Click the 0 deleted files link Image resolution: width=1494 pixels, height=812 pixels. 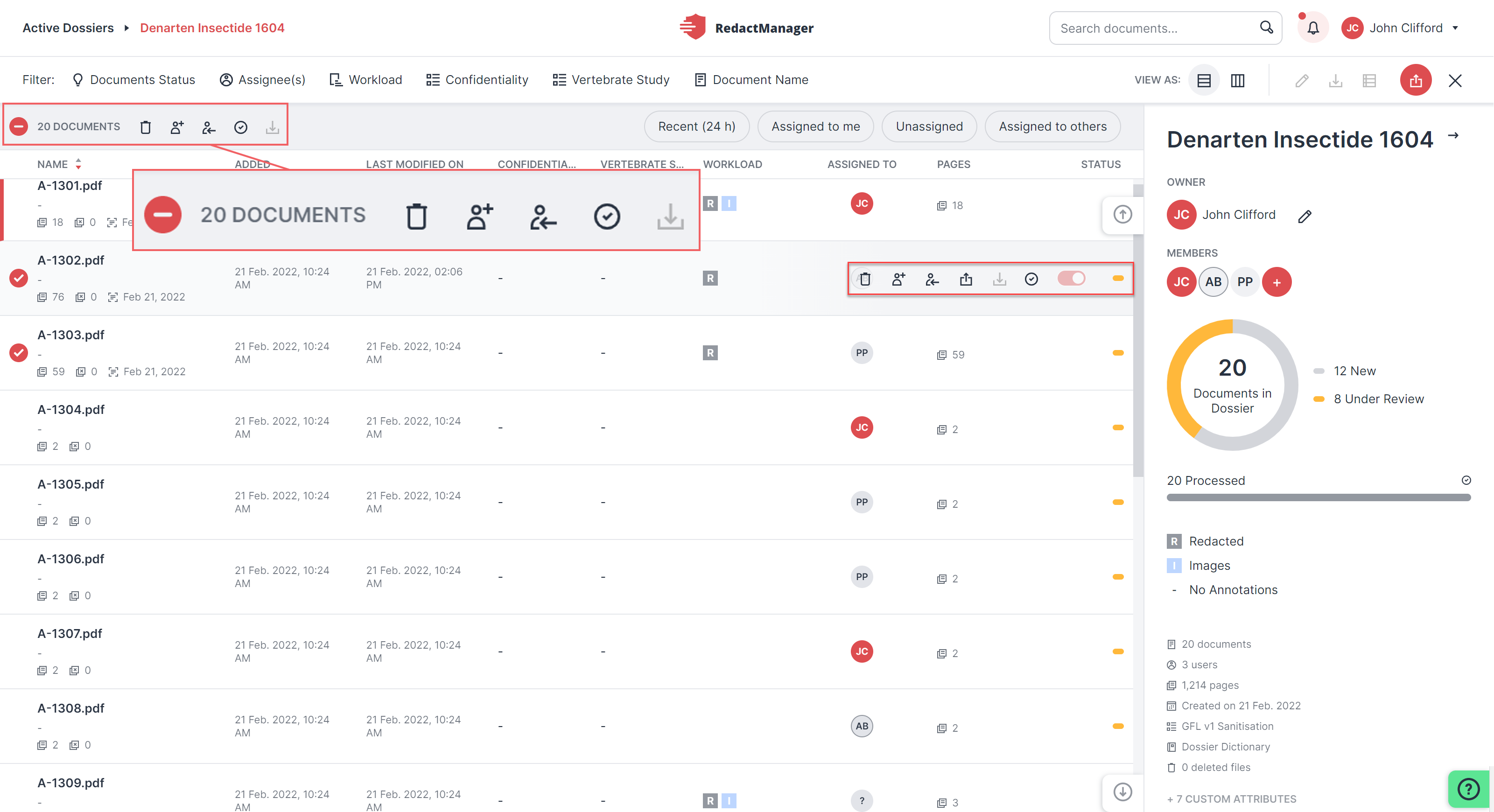[1209, 767]
